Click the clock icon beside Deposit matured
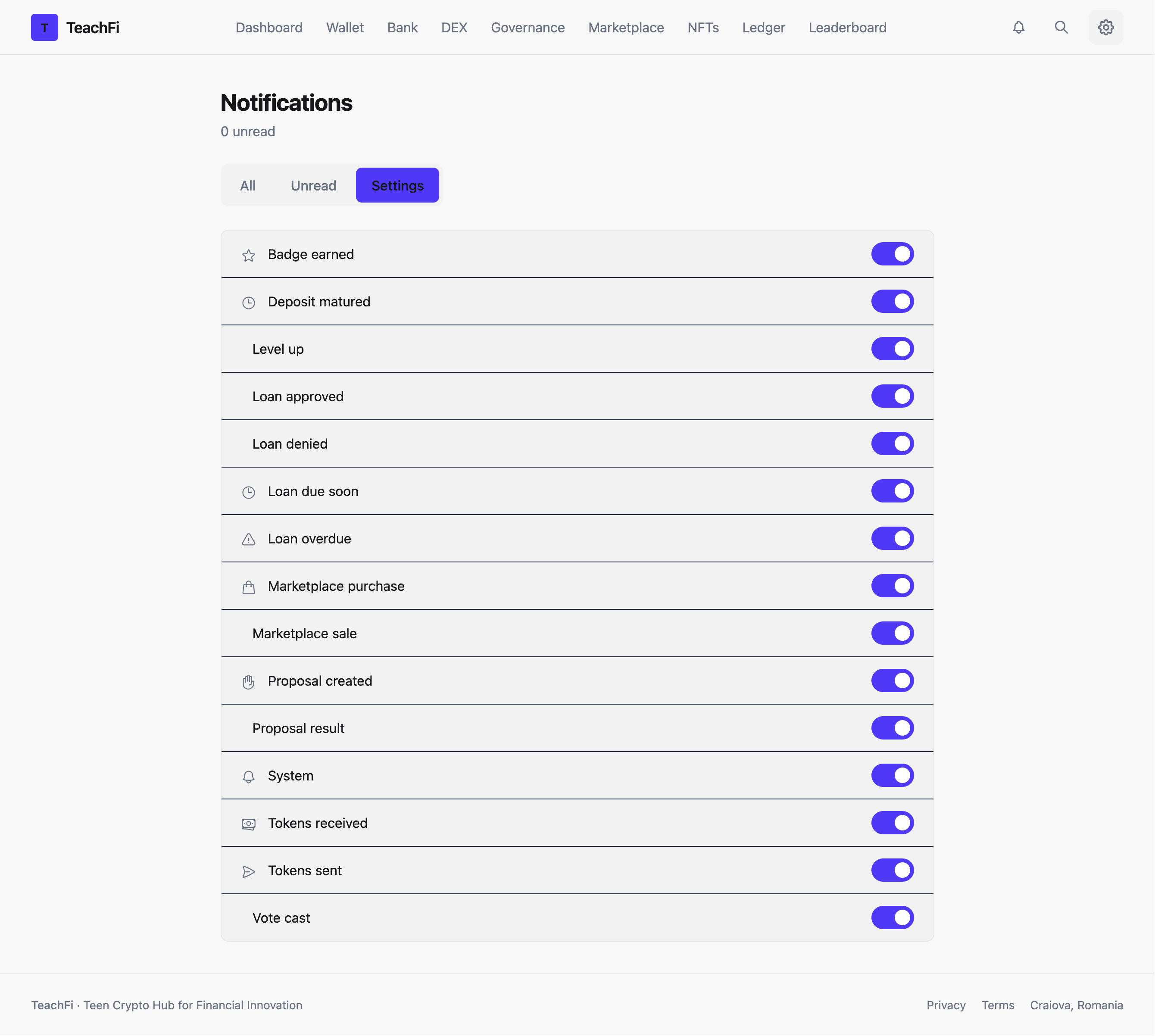Image resolution: width=1155 pixels, height=1036 pixels. click(x=248, y=302)
